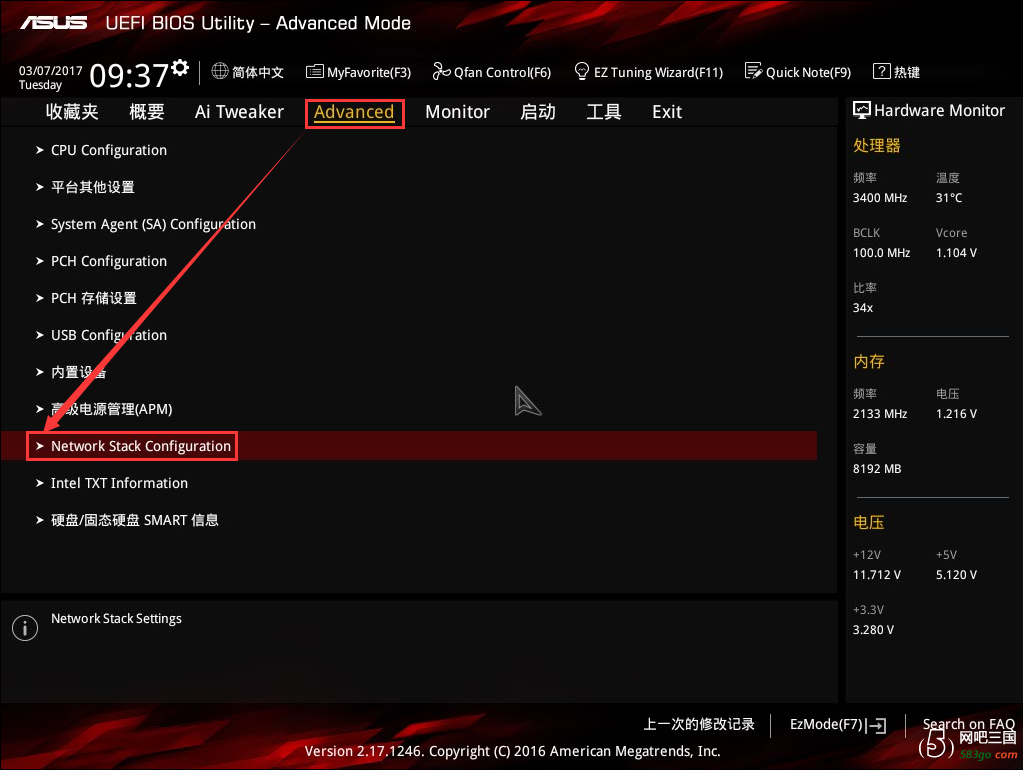This screenshot has height=770, width=1023.
Task: Open the 收藏夹 tab
Action: coord(72,112)
